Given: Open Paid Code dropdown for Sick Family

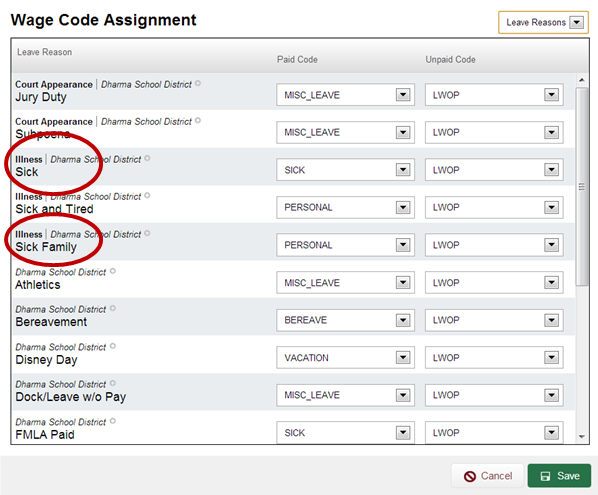Looking at the screenshot, I should pos(345,245).
